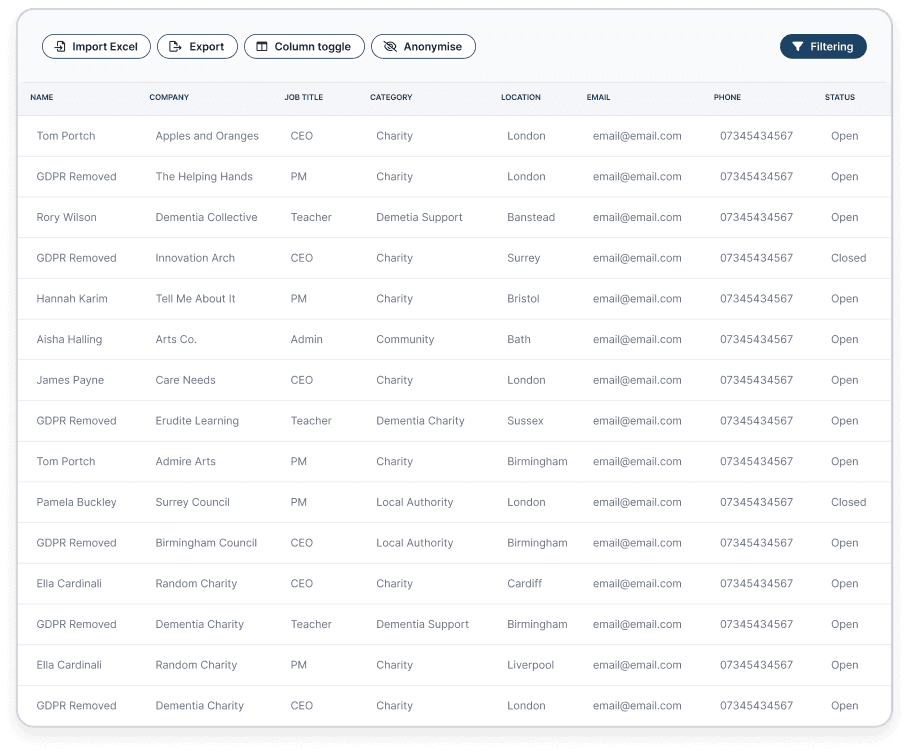This screenshot has height=752, width=909.
Task: Click Closed status in Pamela Buckley's row
Action: coord(848,502)
